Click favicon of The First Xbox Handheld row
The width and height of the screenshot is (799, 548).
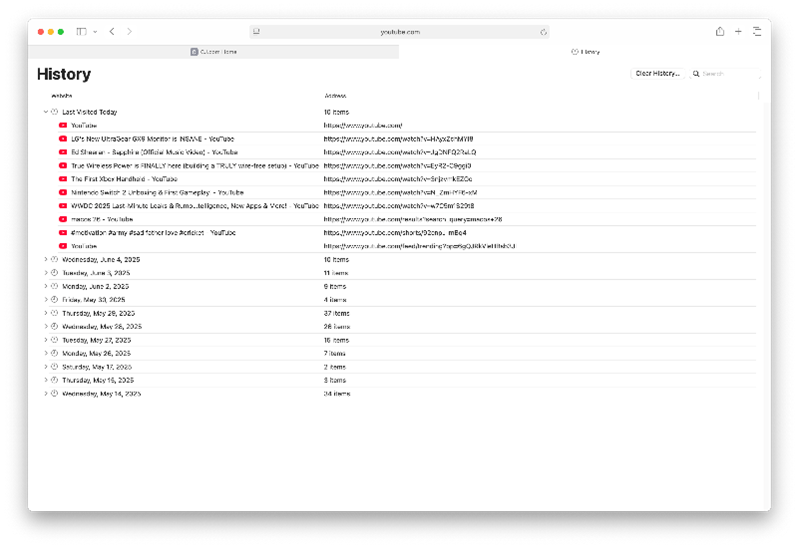coord(63,179)
